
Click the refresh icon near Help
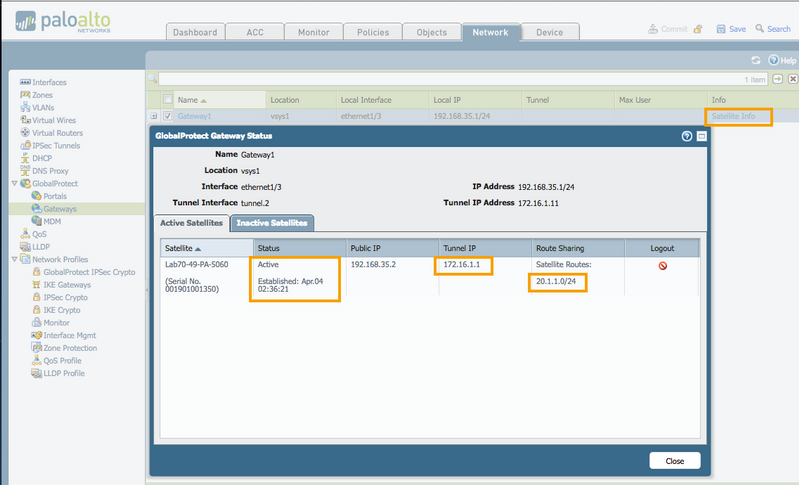(x=756, y=61)
